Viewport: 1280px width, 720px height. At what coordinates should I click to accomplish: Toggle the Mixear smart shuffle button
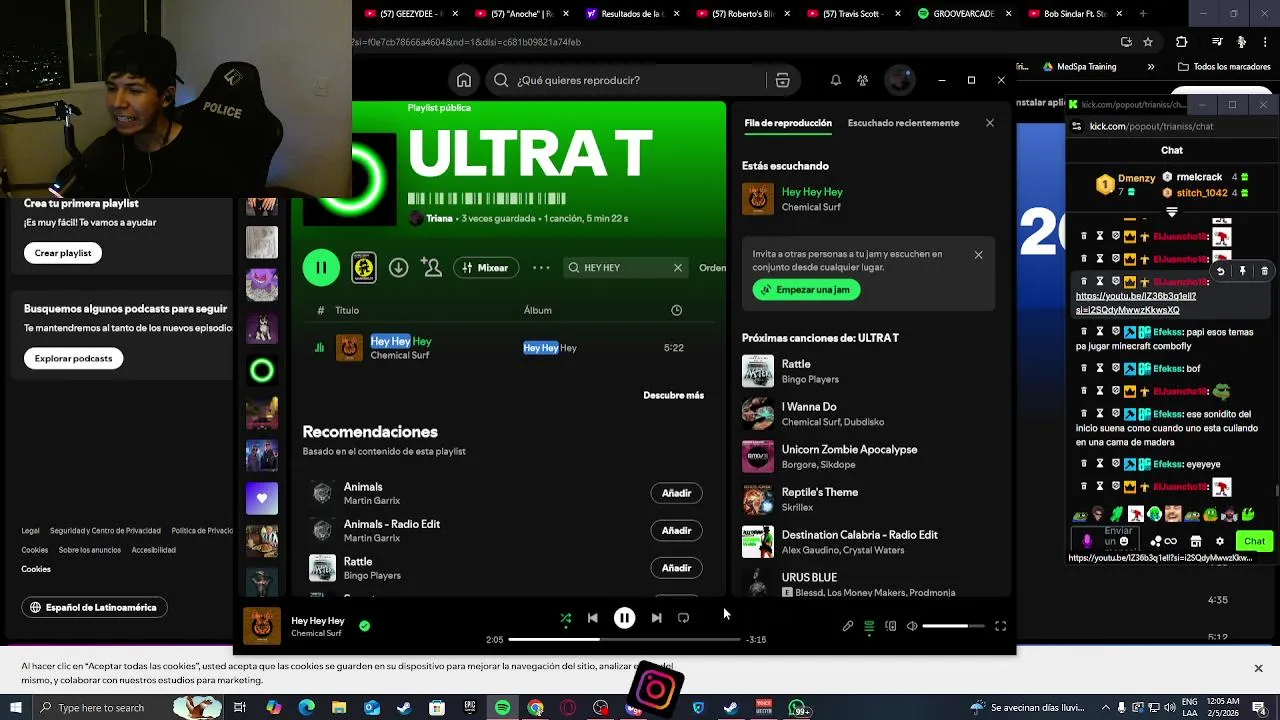[485, 268]
